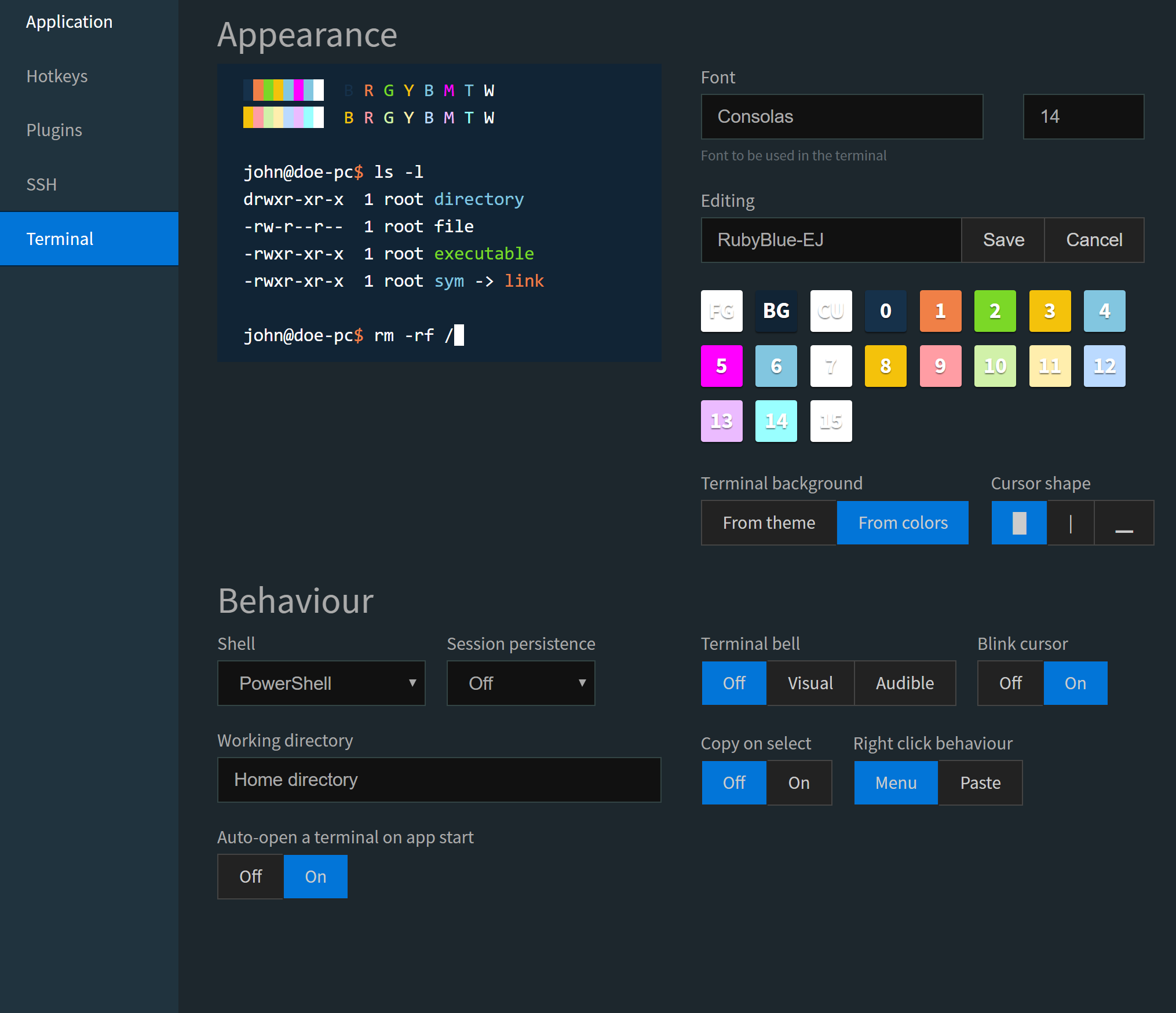Focus the Consolas font name field
Screen dimensions: 1176x1013
[842, 116]
